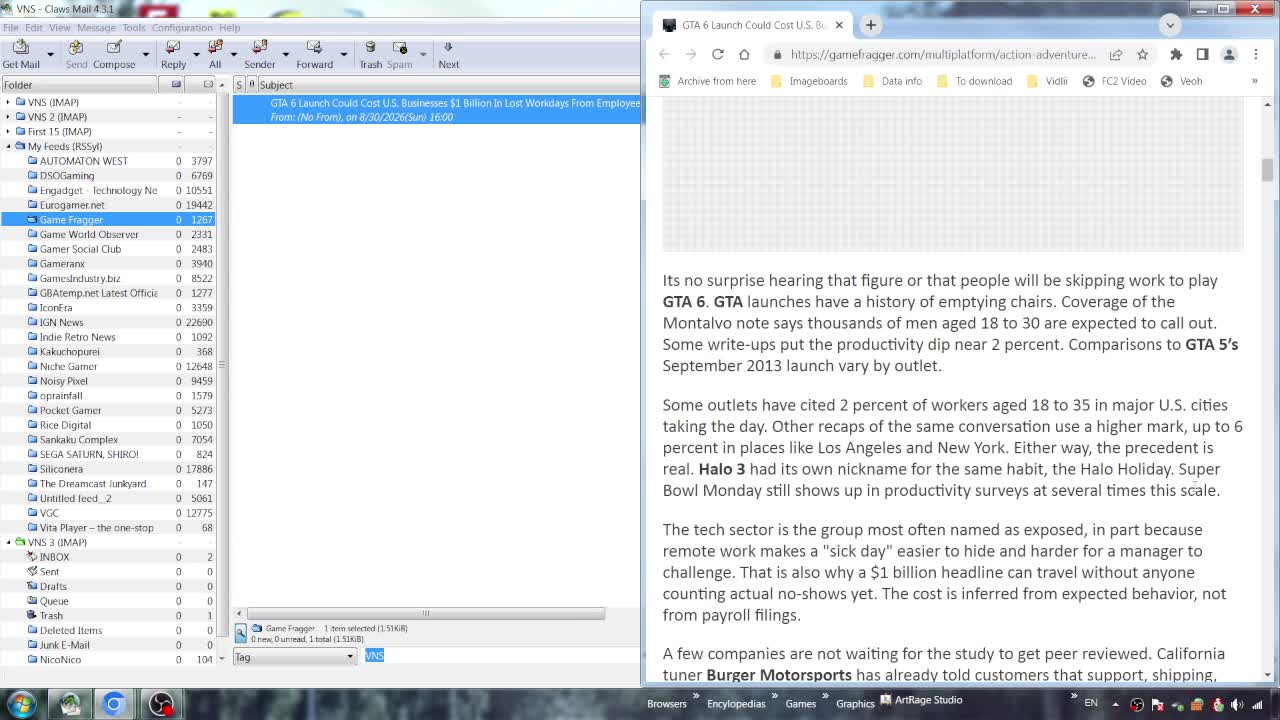Open the Edit menu in Claws Mail
Image resolution: width=1280 pixels, height=720 pixels.
coord(33,28)
